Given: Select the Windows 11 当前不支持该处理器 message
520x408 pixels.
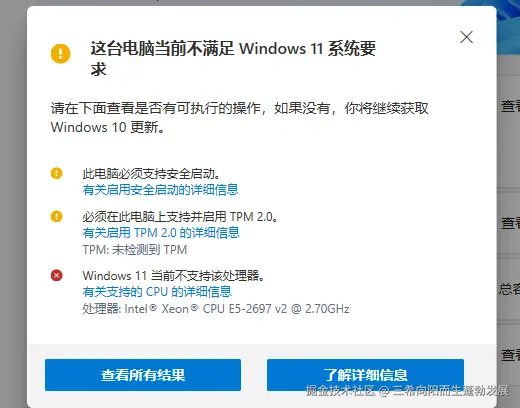Looking at the screenshot, I should pyautogui.click(x=173, y=276).
